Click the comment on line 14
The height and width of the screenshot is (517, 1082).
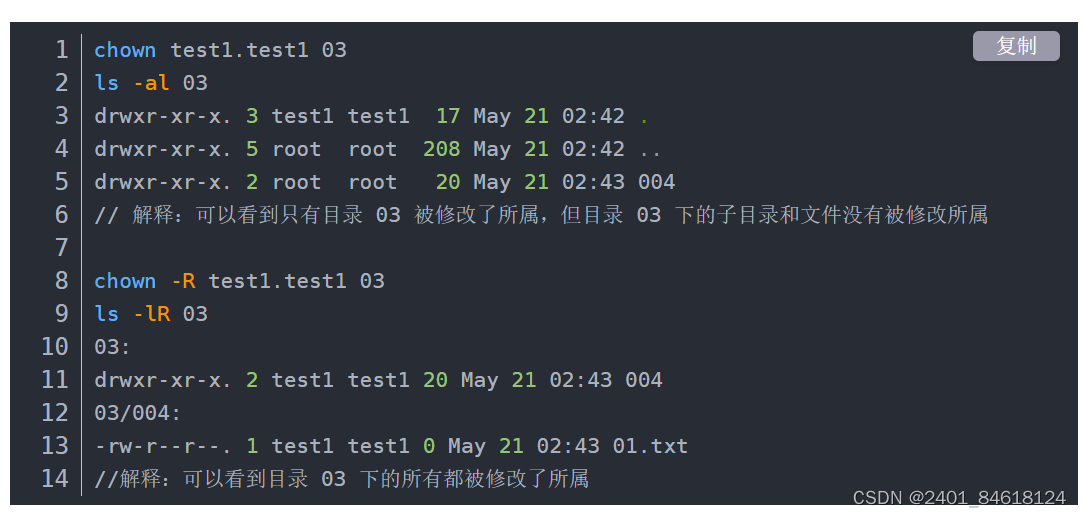point(342,479)
